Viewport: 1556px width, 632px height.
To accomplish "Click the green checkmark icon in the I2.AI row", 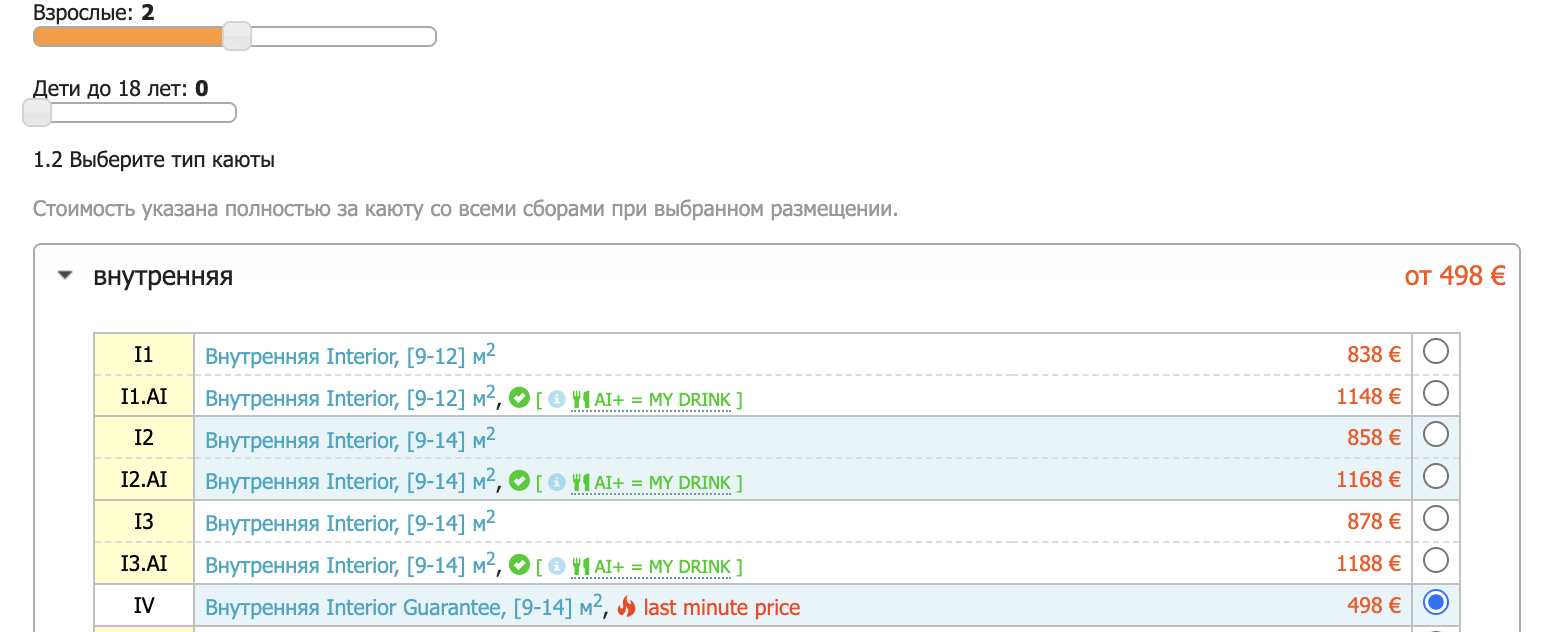I will pos(519,482).
